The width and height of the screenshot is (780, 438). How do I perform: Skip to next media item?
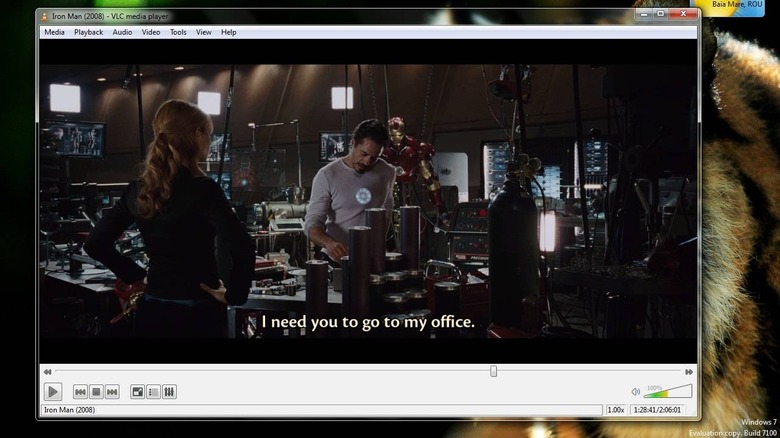click(x=112, y=392)
